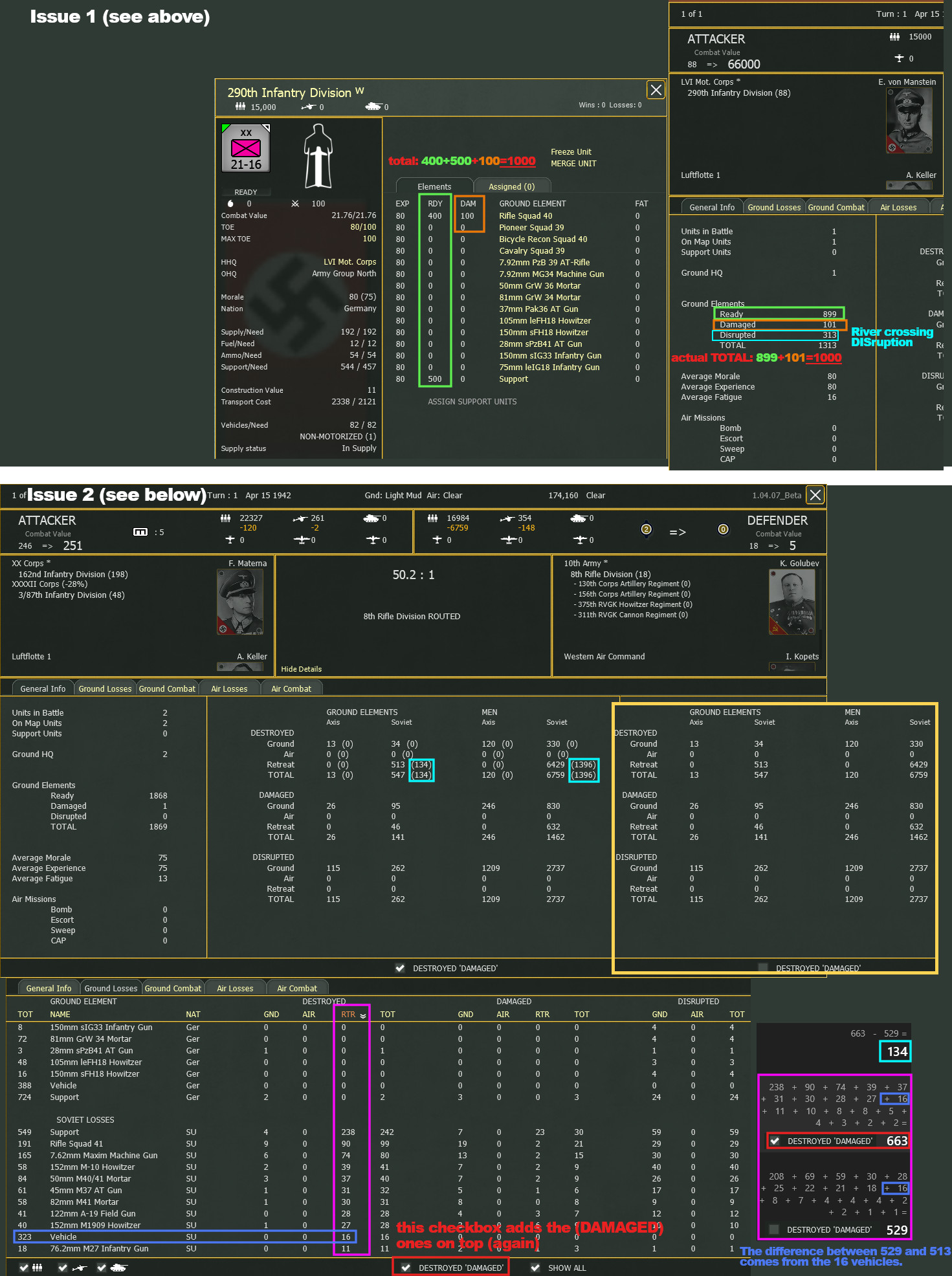Open the E. von Manstein portrait
Image resolution: width=952 pixels, height=1276 pixels.
coord(909,120)
